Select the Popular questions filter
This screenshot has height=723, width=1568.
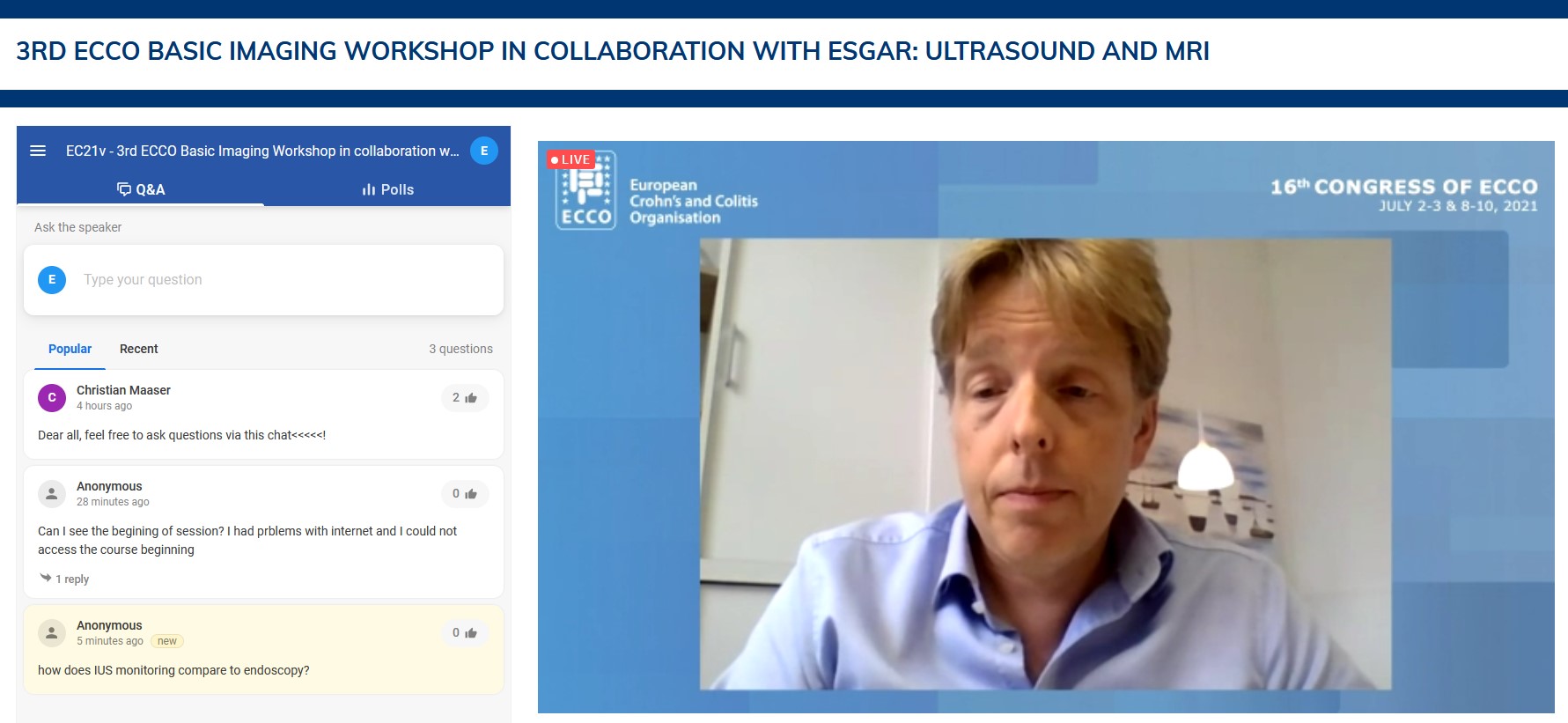pyautogui.click(x=70, y=349)
